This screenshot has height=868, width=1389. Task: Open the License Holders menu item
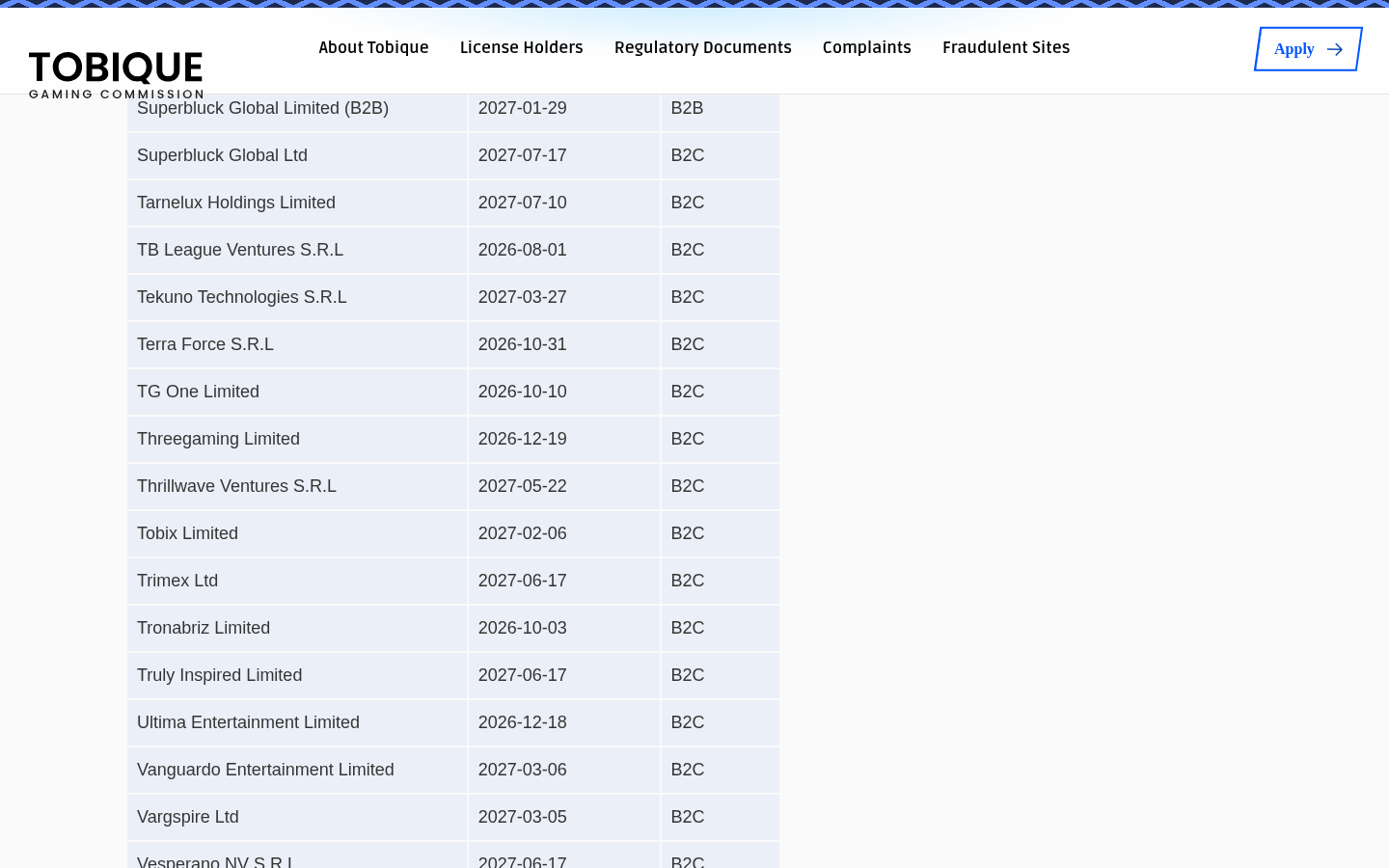point(522,47)
